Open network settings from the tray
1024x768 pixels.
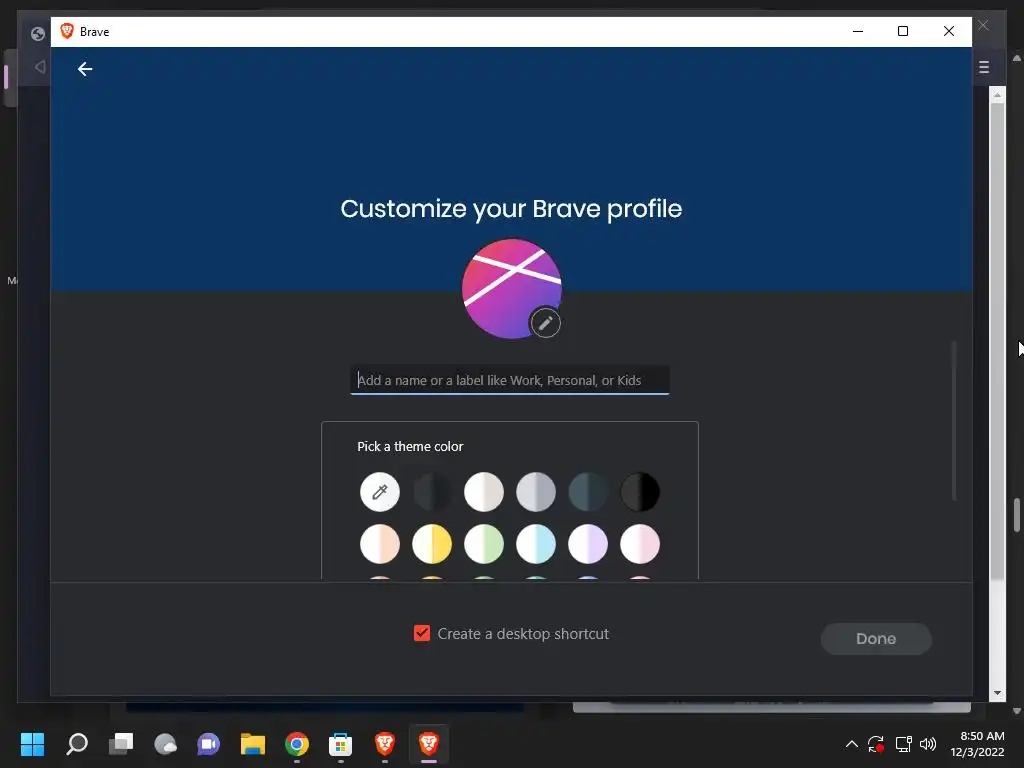coord(903,744)
